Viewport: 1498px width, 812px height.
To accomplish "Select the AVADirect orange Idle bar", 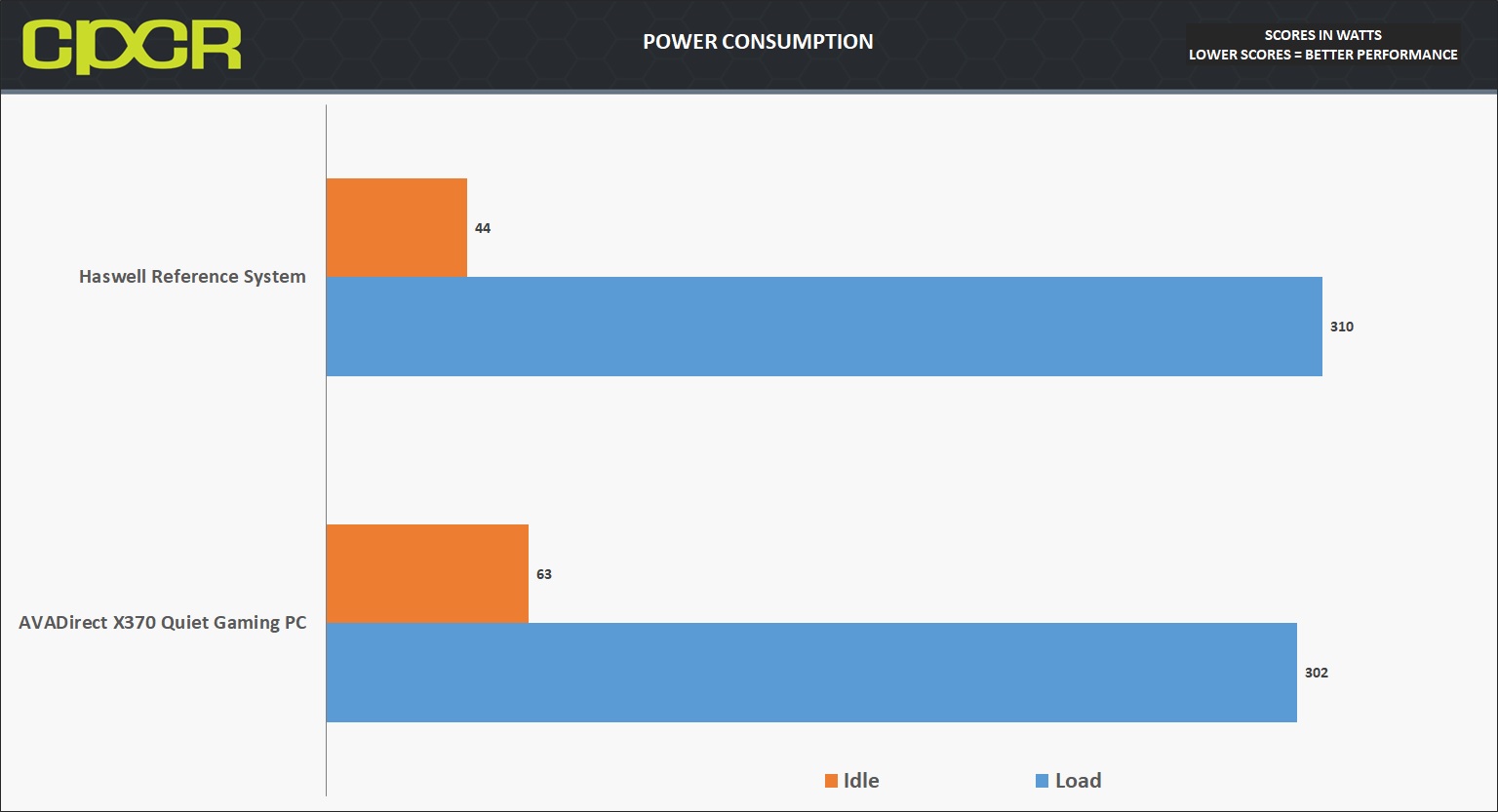I will point(427,573).
